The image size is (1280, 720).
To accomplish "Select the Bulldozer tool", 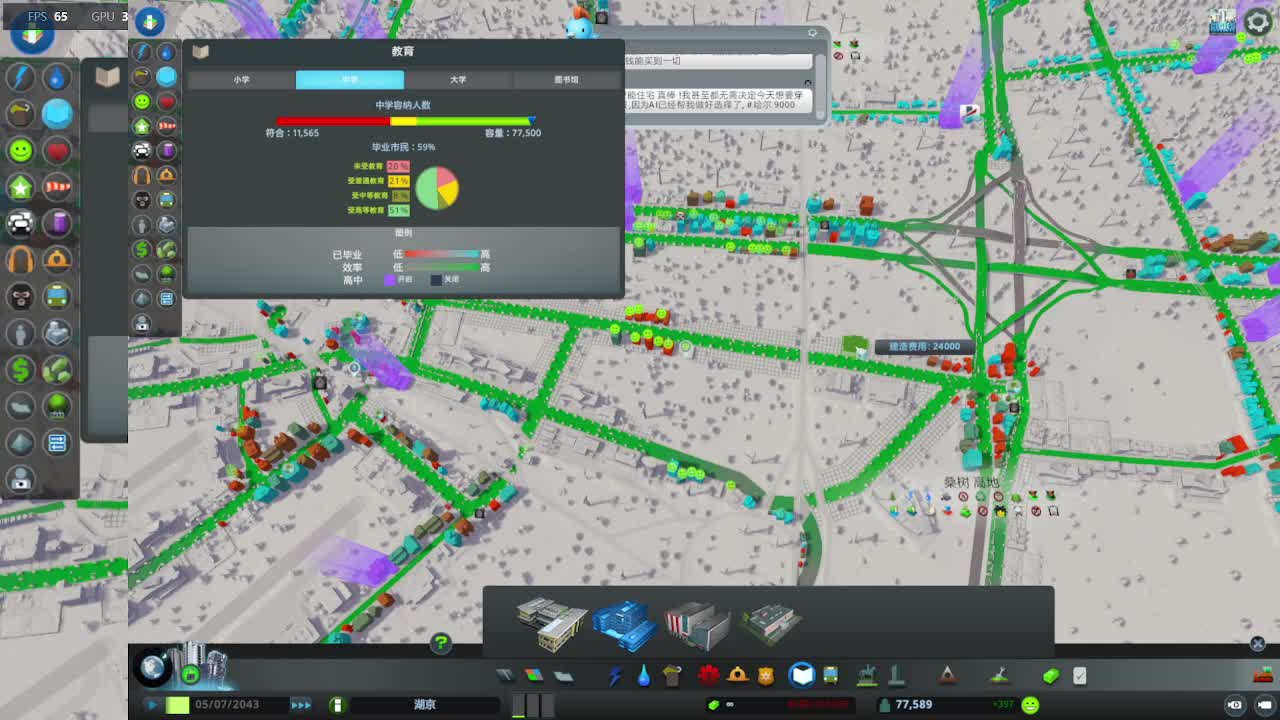I will pos(1050,676).
